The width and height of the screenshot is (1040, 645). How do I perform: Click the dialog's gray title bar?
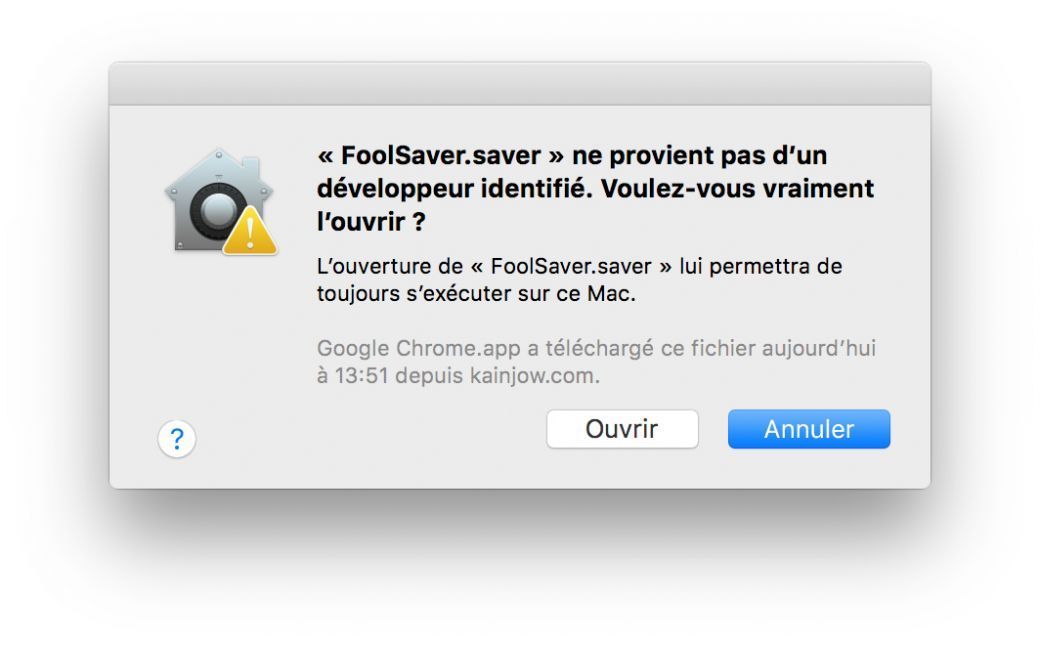(519, 84)
